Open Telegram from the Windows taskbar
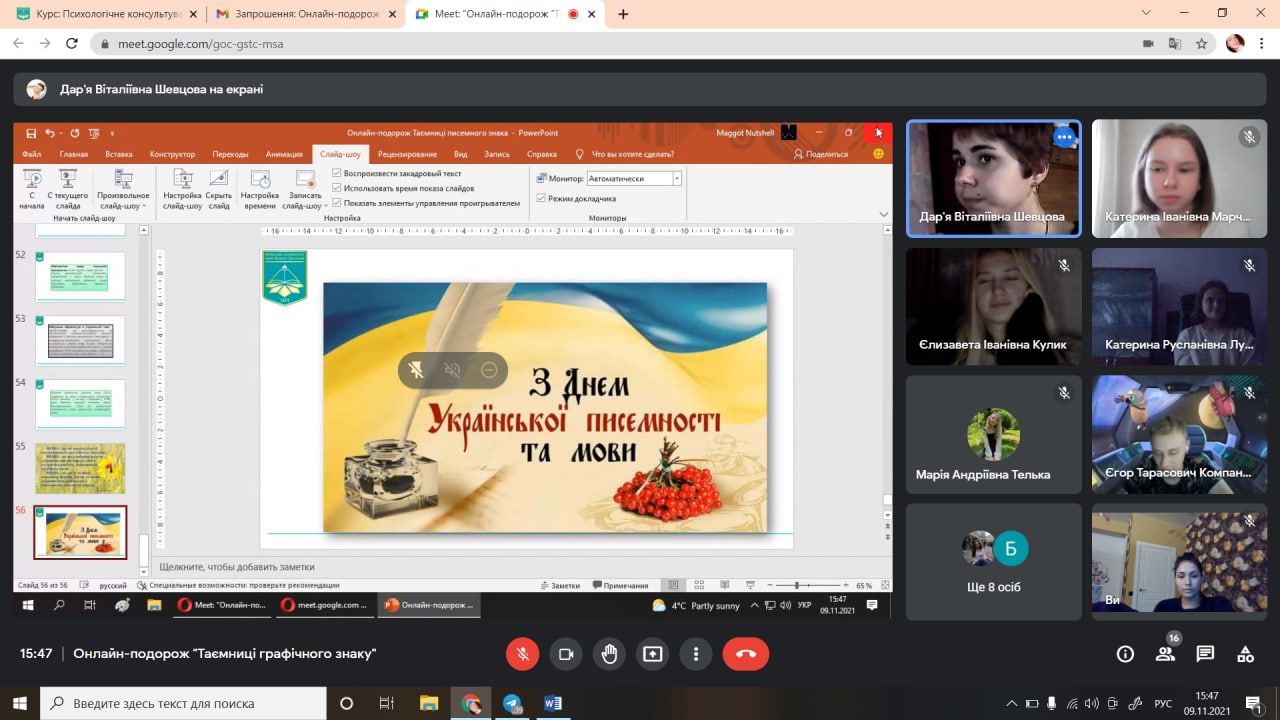1280x720 pixels. [x=512, y=703]
